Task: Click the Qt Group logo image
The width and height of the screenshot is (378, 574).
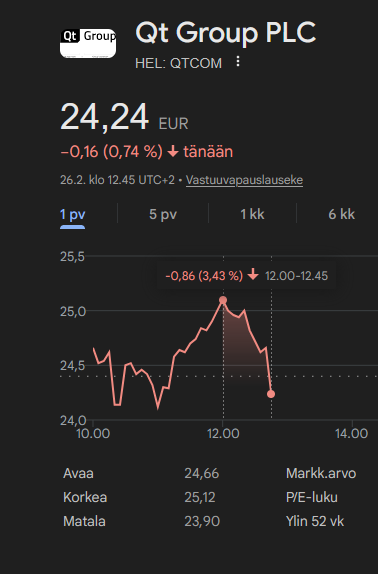Action: [88, 43]
